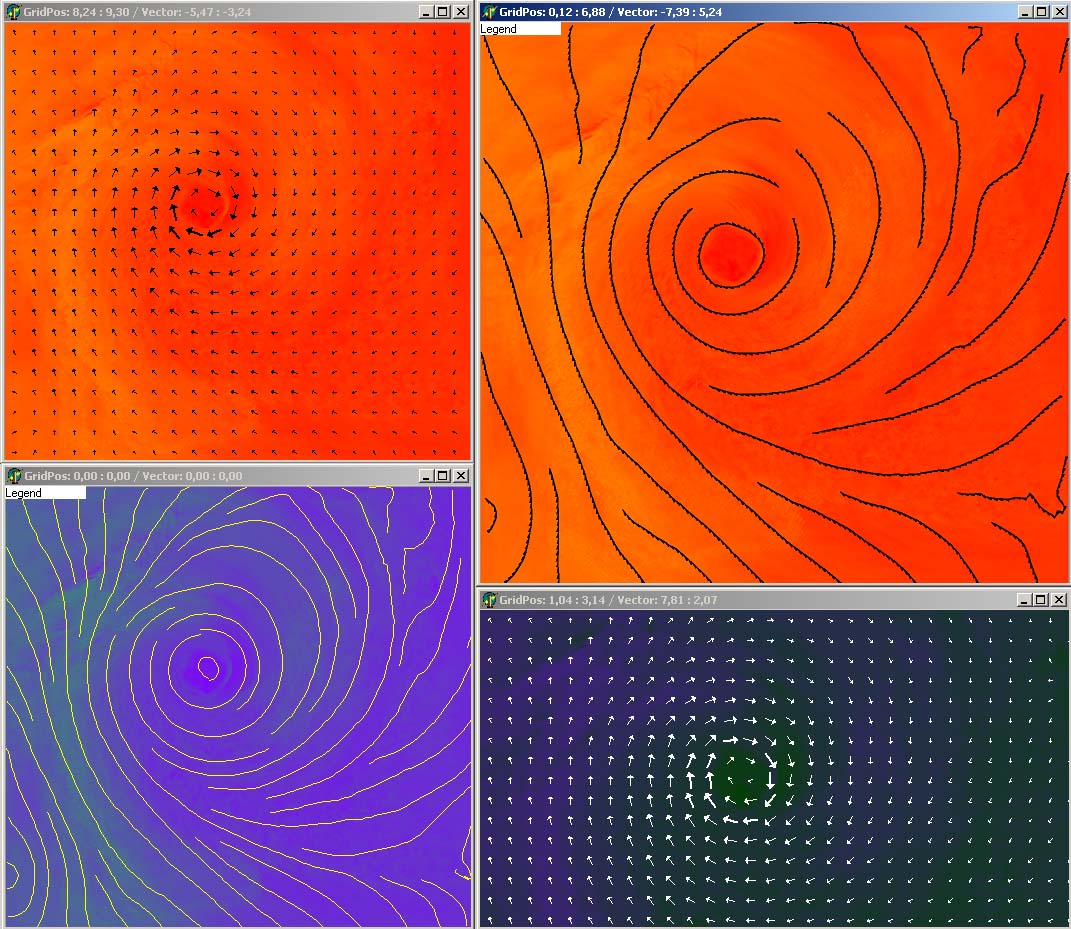Close the dark white-arrow vector window
1071x929 pixels.
click(x=1058, y=600)
